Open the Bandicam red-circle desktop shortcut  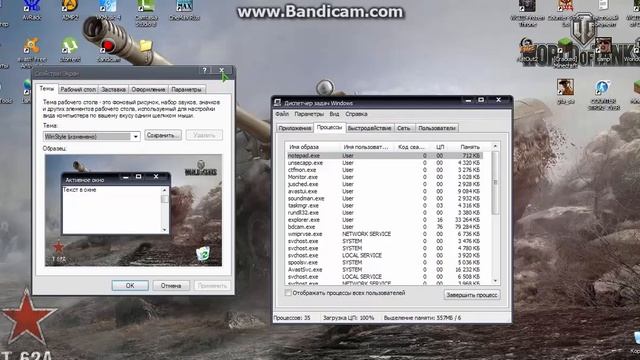tap(108, 50)
